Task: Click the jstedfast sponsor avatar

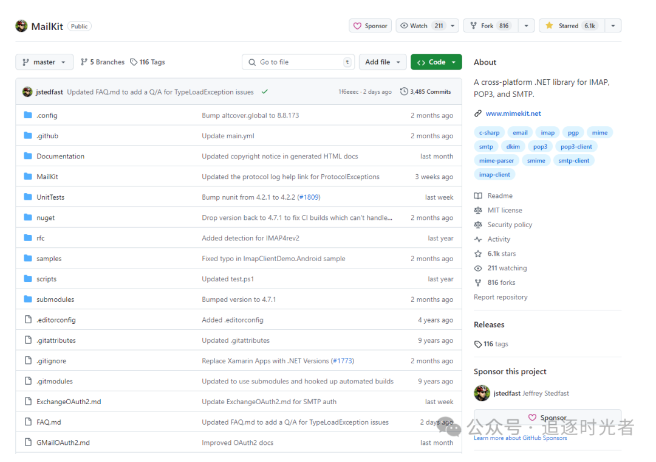Action: coord(482,393)
